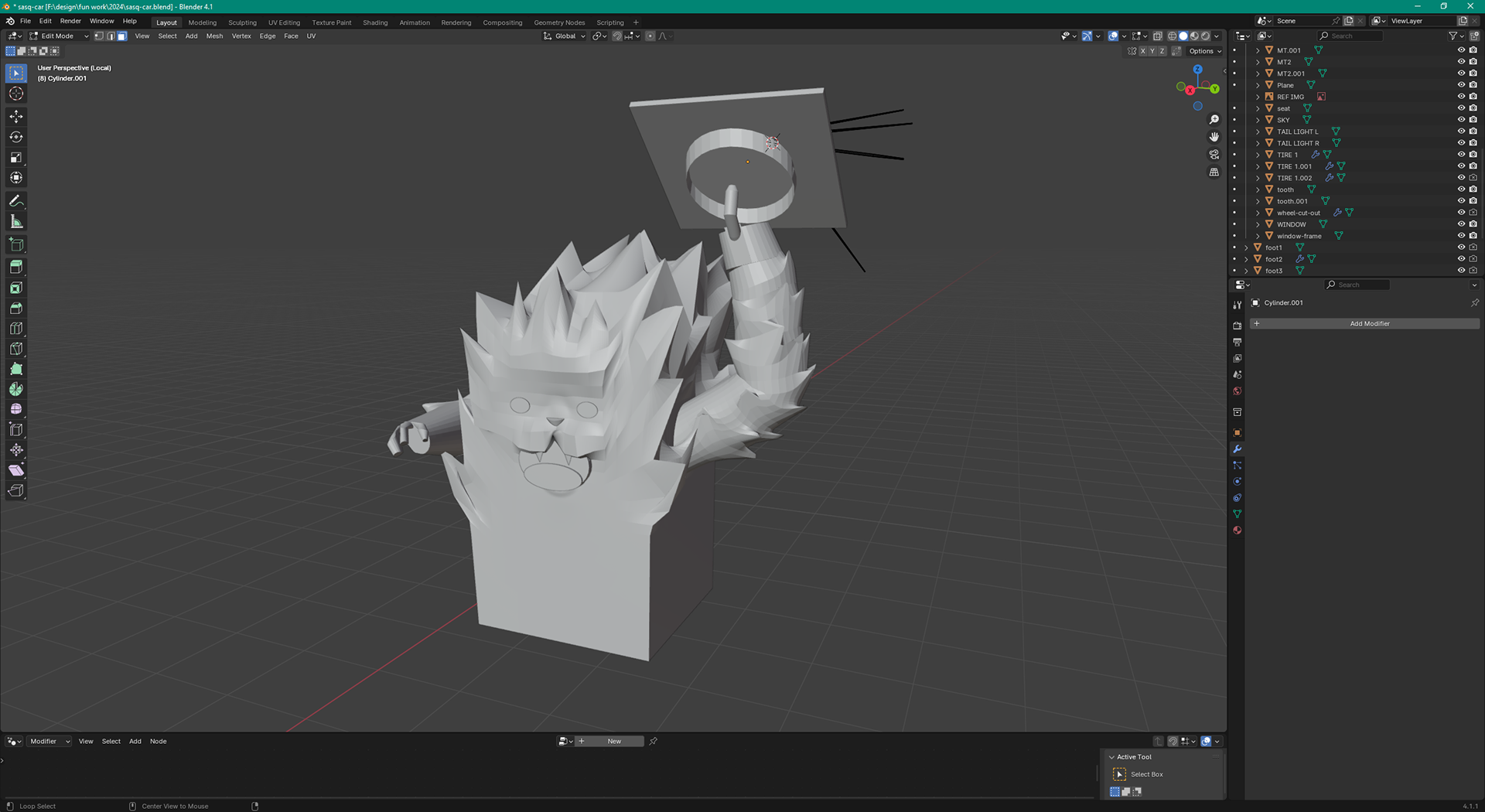Hide the SKY object in viewport

[1461, 120]
